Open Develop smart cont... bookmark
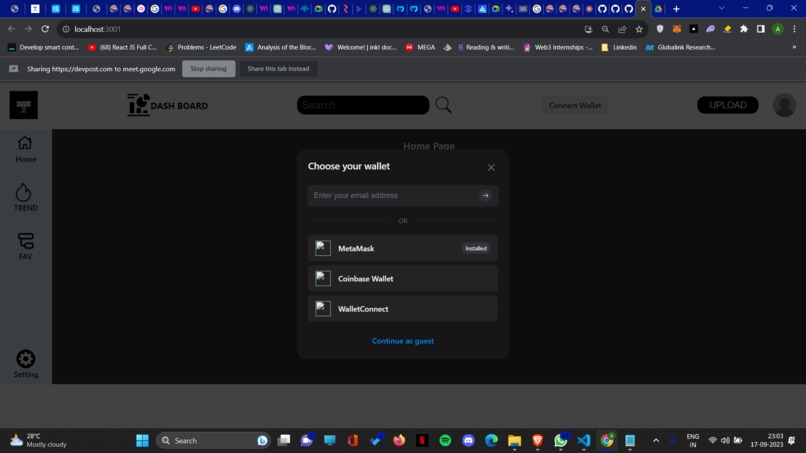Screen dimensions: 806x453 tap(43, 47)
